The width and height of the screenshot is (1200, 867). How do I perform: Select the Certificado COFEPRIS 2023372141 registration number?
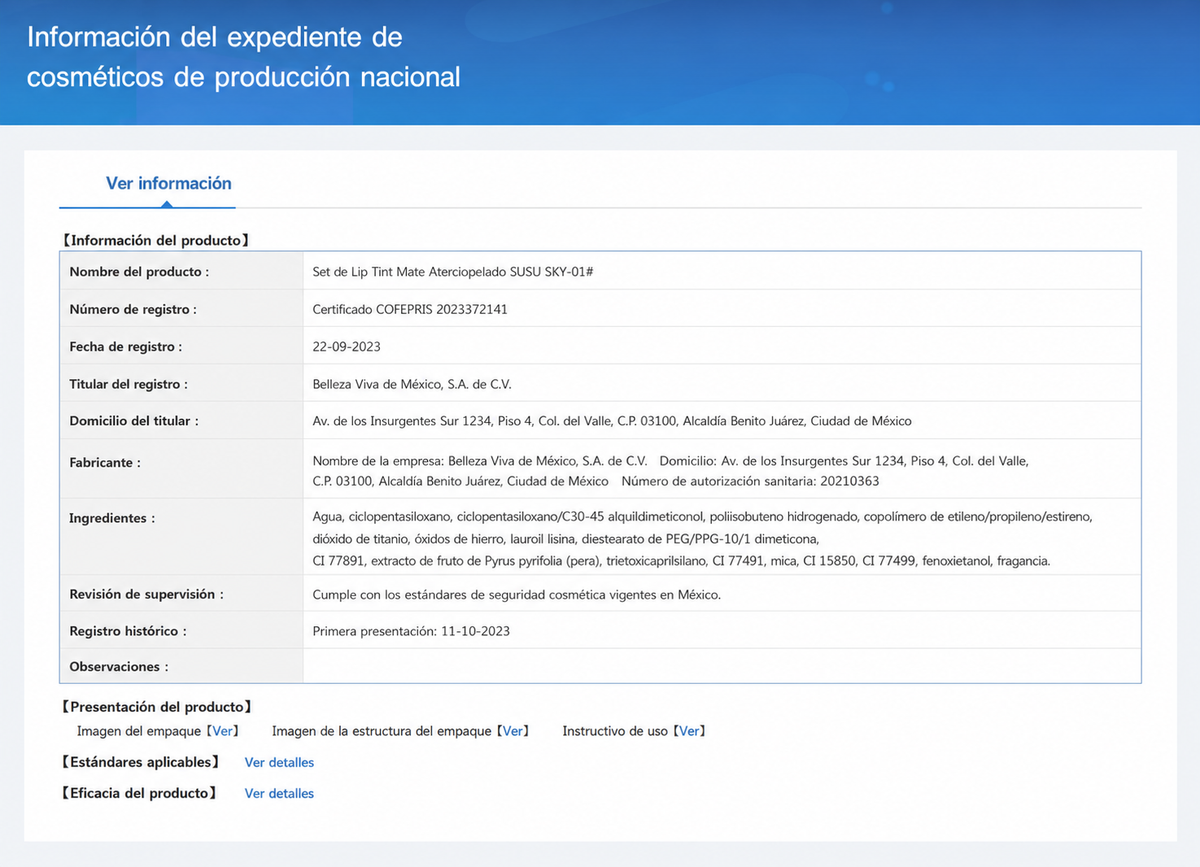[410, 310]
